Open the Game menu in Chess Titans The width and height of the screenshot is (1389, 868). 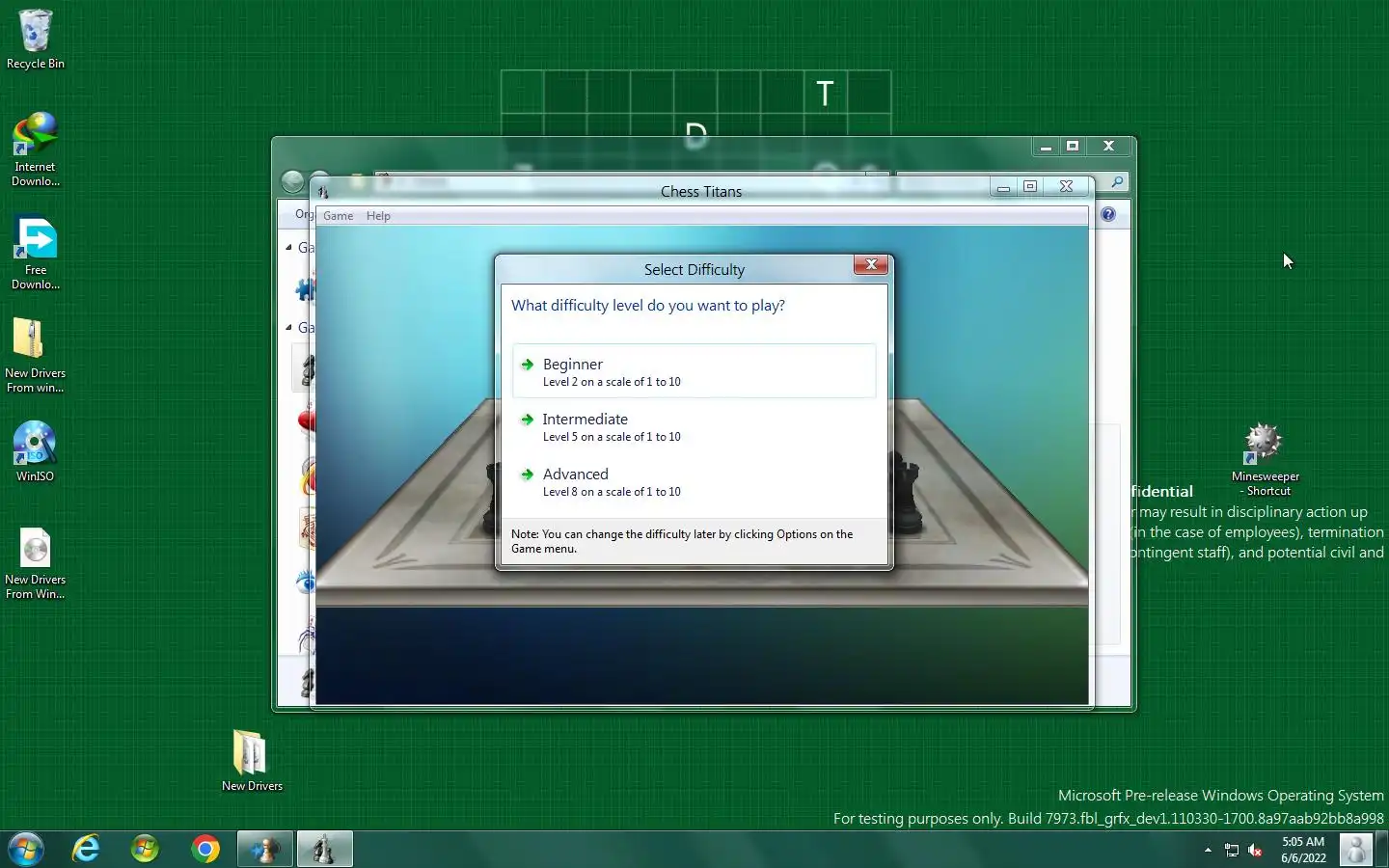click(x=338, y=216)
